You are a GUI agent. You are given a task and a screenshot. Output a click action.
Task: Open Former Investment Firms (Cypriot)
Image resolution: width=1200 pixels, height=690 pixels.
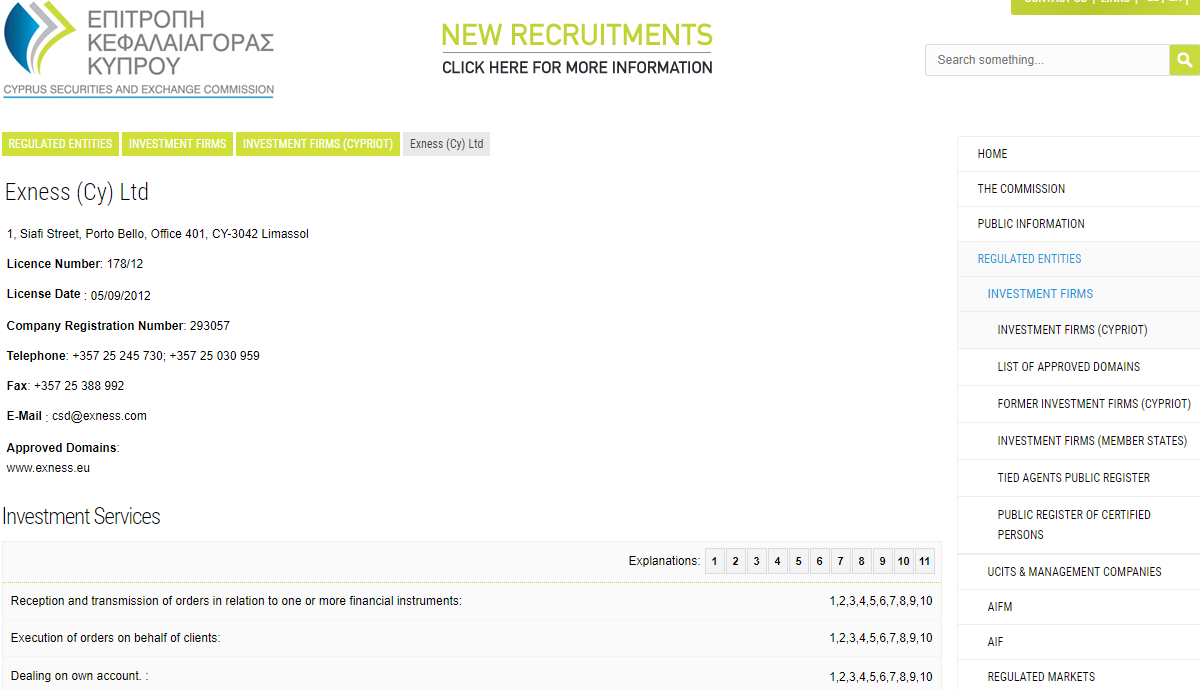pos(1078,404)
